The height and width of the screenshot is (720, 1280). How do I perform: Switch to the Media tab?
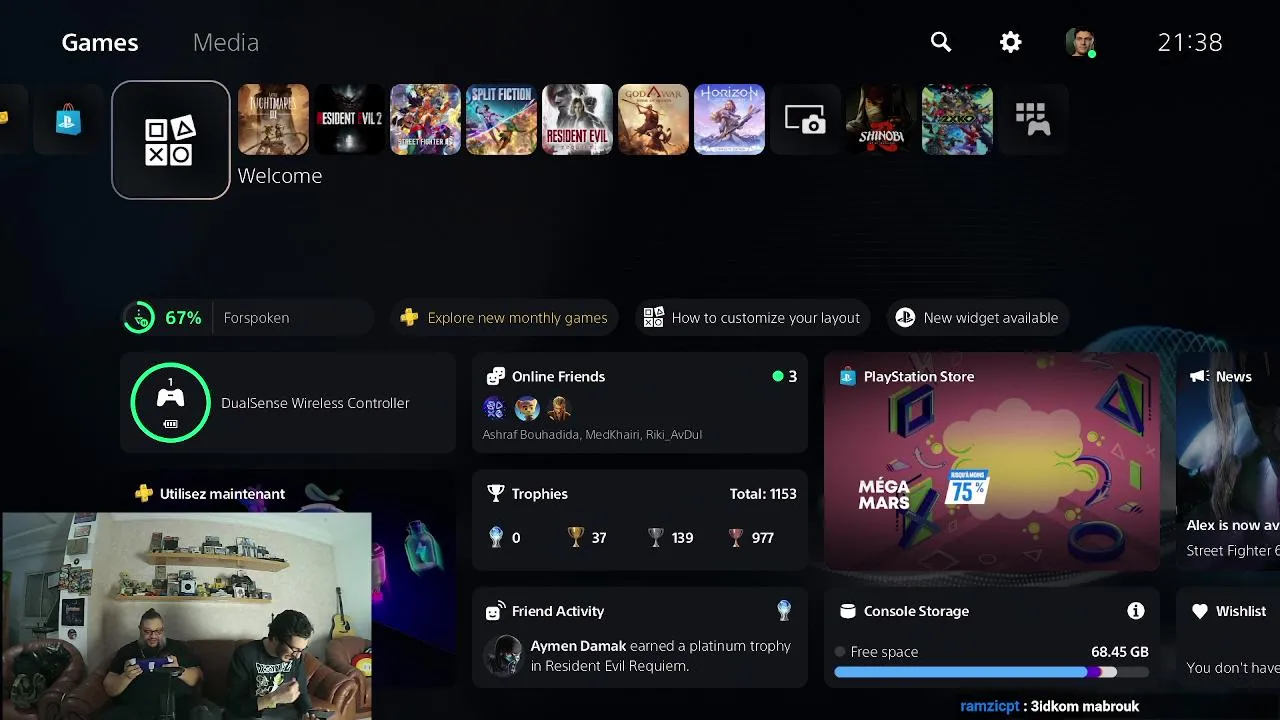[226, 42]
